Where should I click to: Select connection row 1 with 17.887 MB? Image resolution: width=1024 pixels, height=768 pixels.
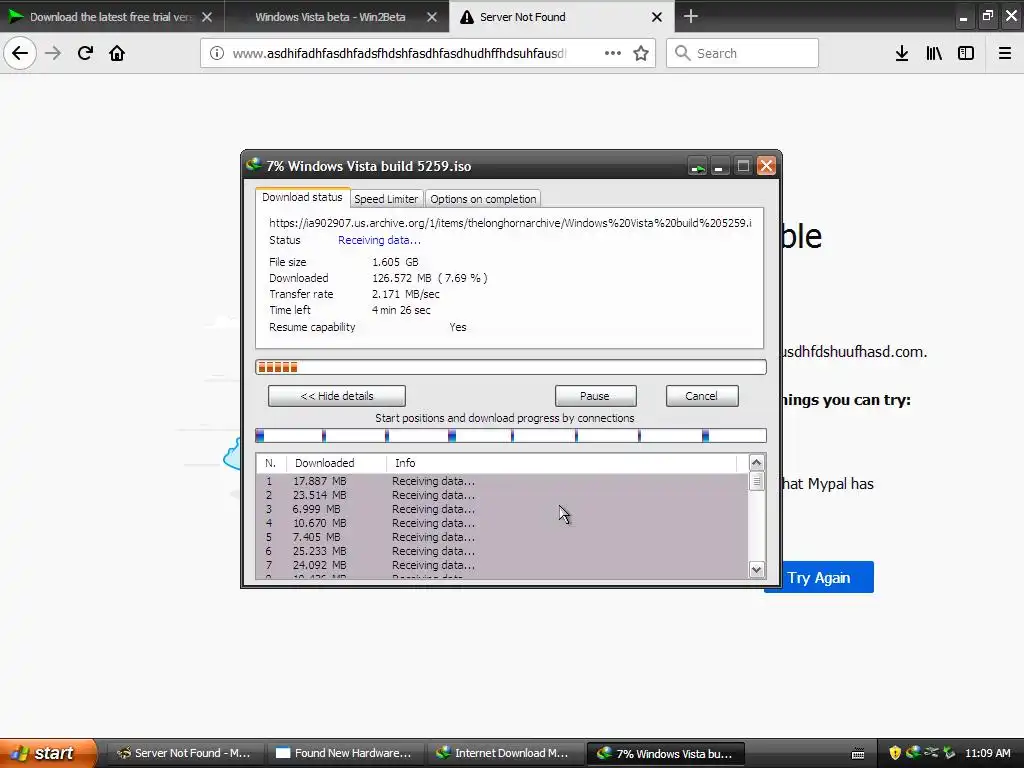(x=502, y=481)
